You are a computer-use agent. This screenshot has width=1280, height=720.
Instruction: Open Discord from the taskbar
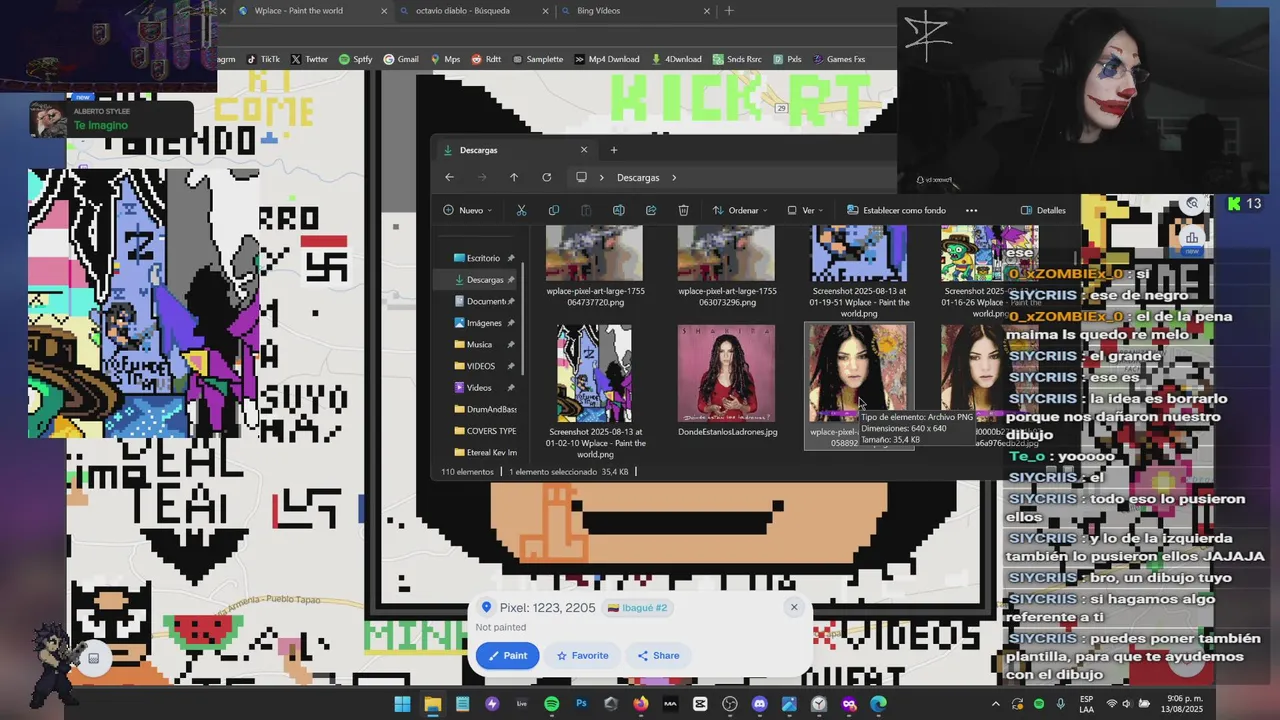point(759,704)
